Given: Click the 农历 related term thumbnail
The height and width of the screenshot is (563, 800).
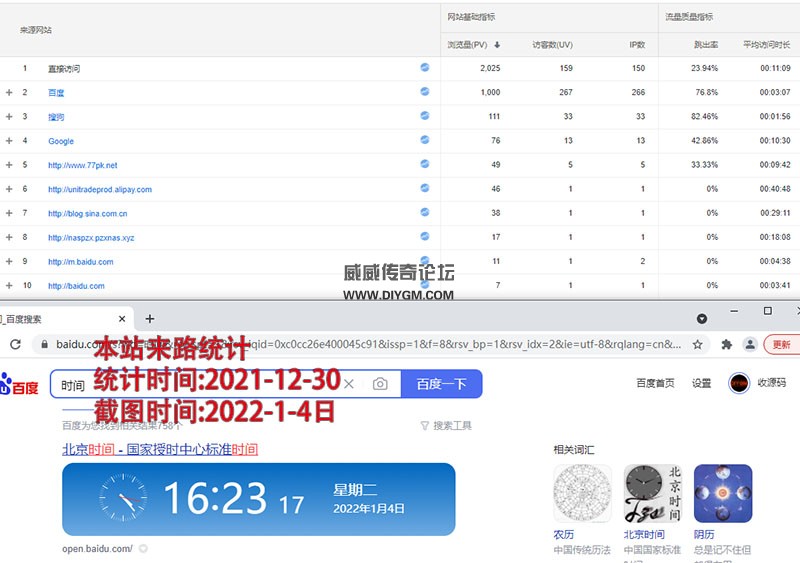Looking at the screenshot, I should point(582,493).
